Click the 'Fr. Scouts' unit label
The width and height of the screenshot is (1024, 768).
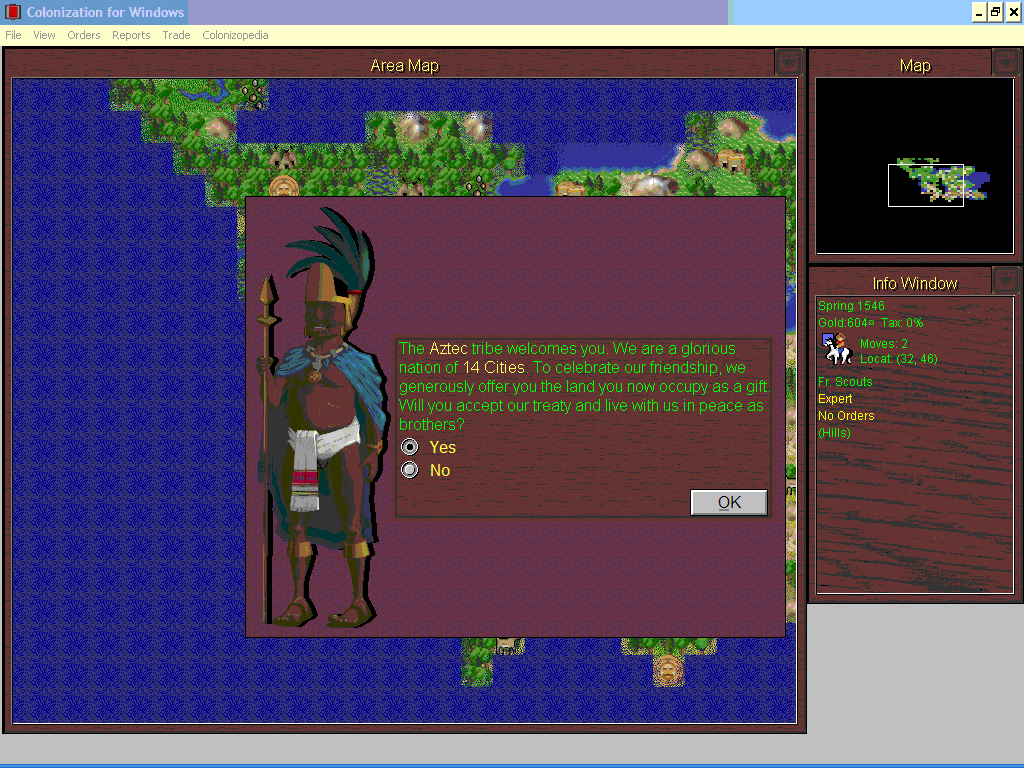pyautogui.click(x=845, y=381)
